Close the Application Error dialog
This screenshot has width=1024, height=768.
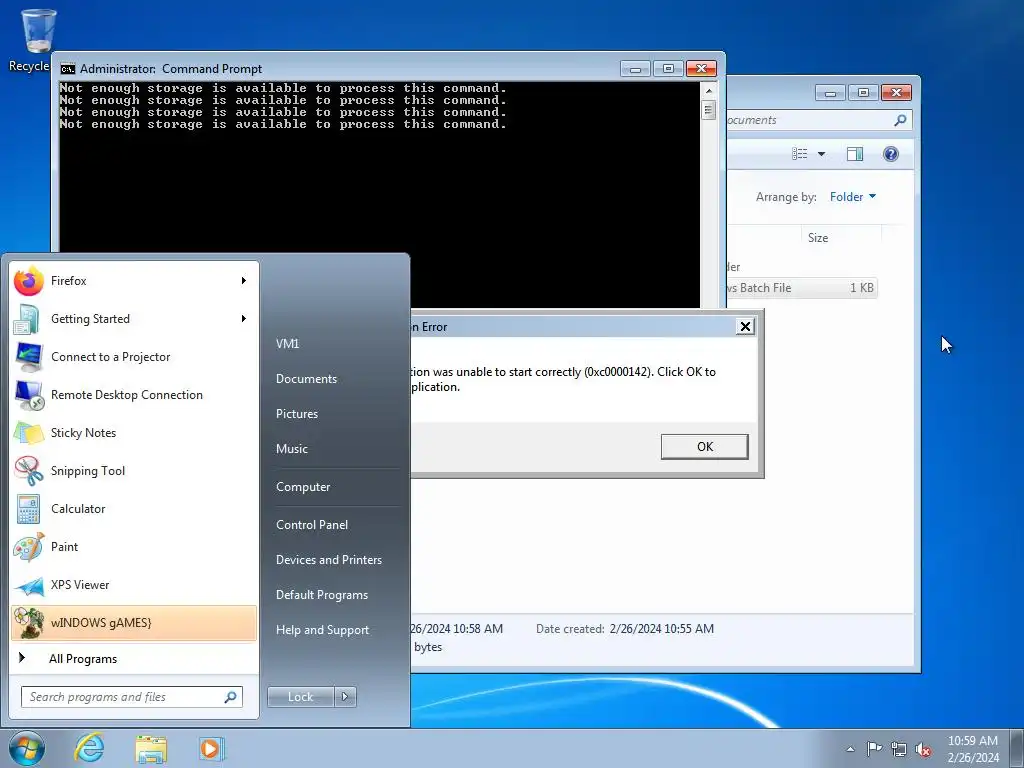pyautogui.click(x=745, y=327)
